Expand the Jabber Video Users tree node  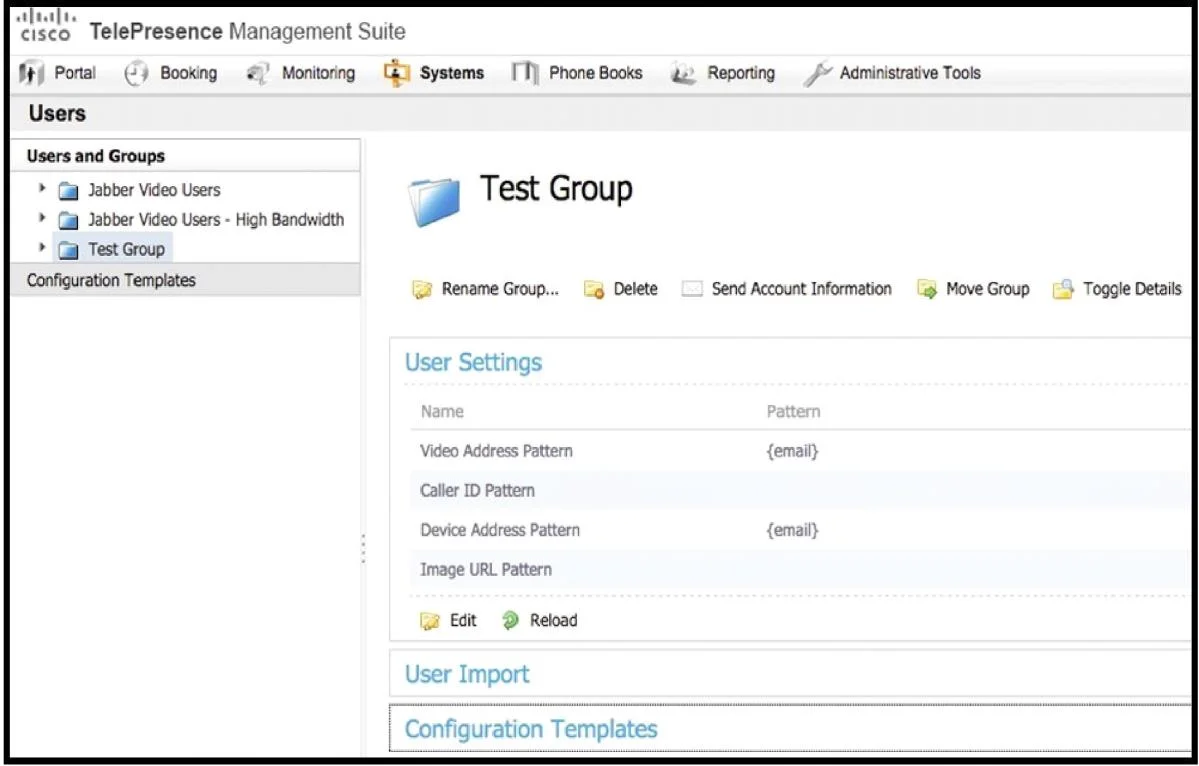coord(42,188)
